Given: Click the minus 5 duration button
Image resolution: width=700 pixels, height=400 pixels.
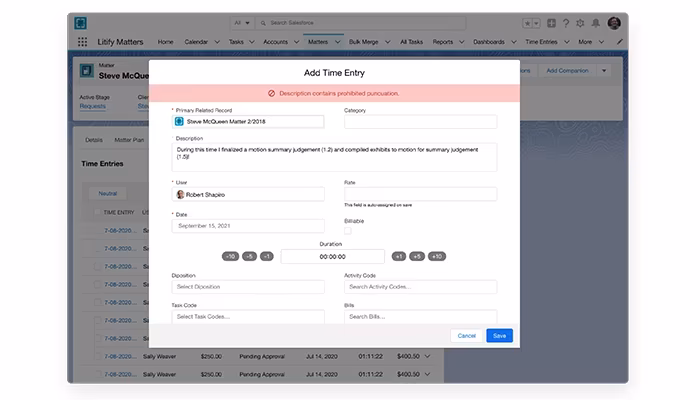Looking at the screenshot, I should pos(250,256).
